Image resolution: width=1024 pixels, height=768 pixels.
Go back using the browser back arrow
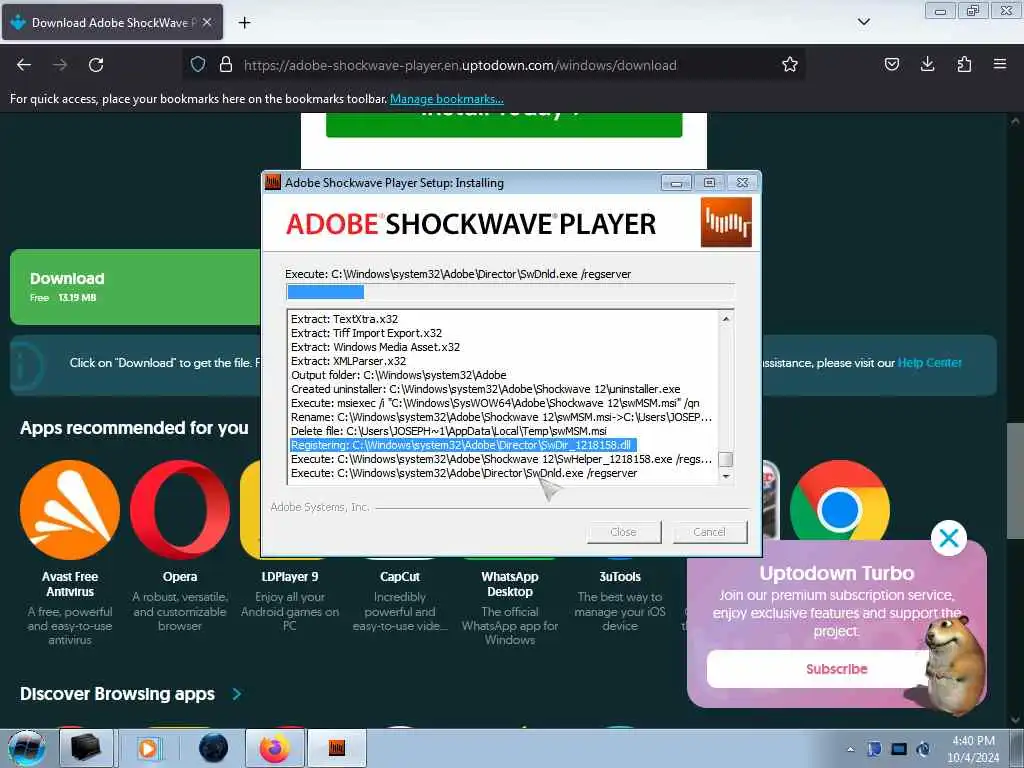tap(24, 65)
